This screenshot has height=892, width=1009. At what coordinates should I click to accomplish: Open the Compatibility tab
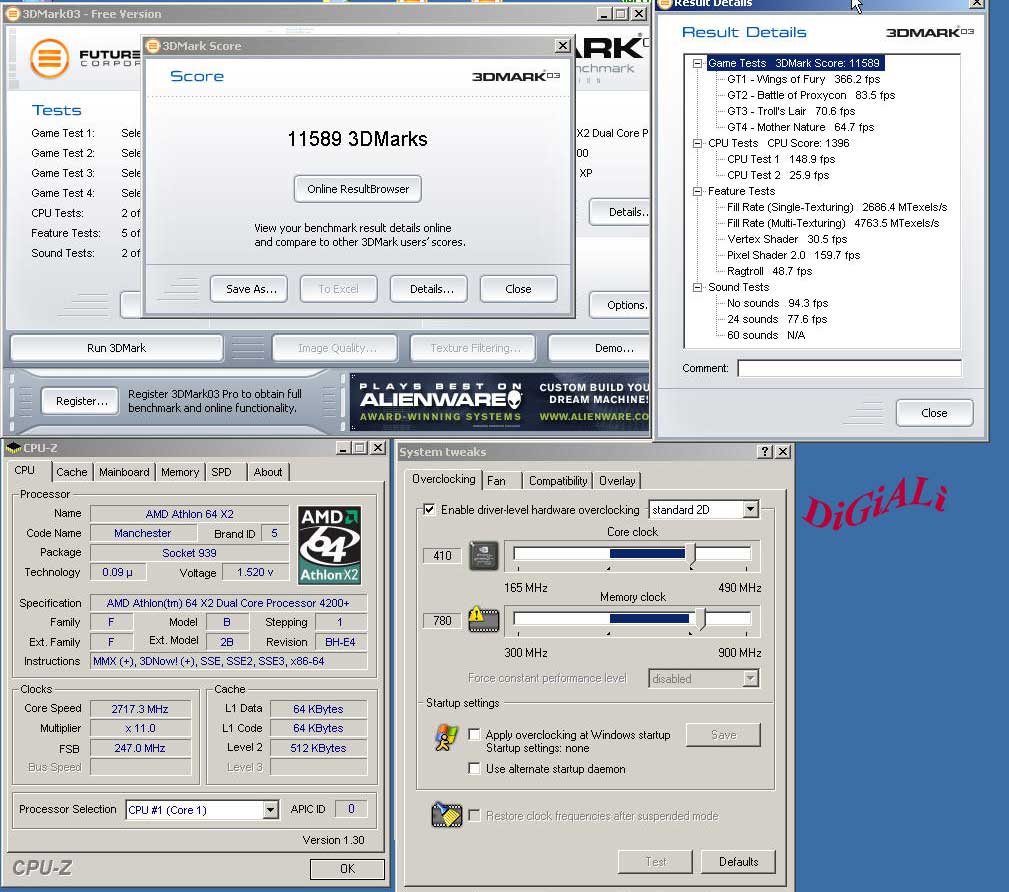click(558, 481)
